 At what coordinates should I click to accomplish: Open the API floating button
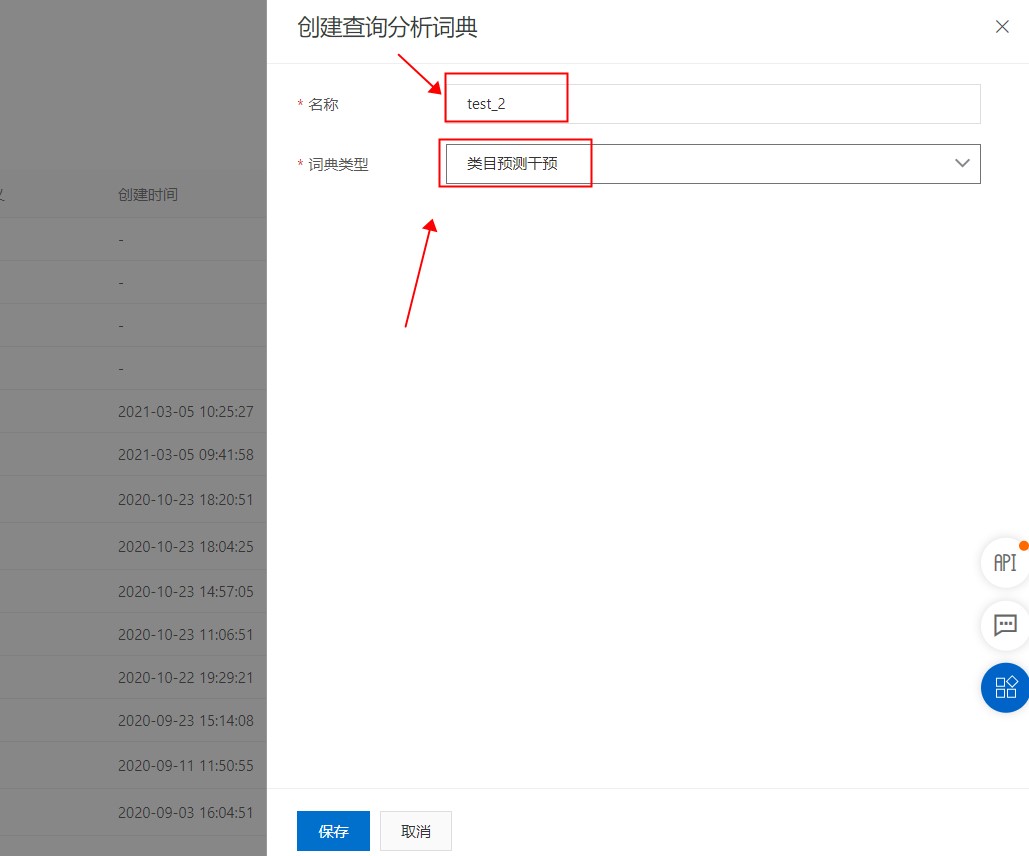(1005, 563)
